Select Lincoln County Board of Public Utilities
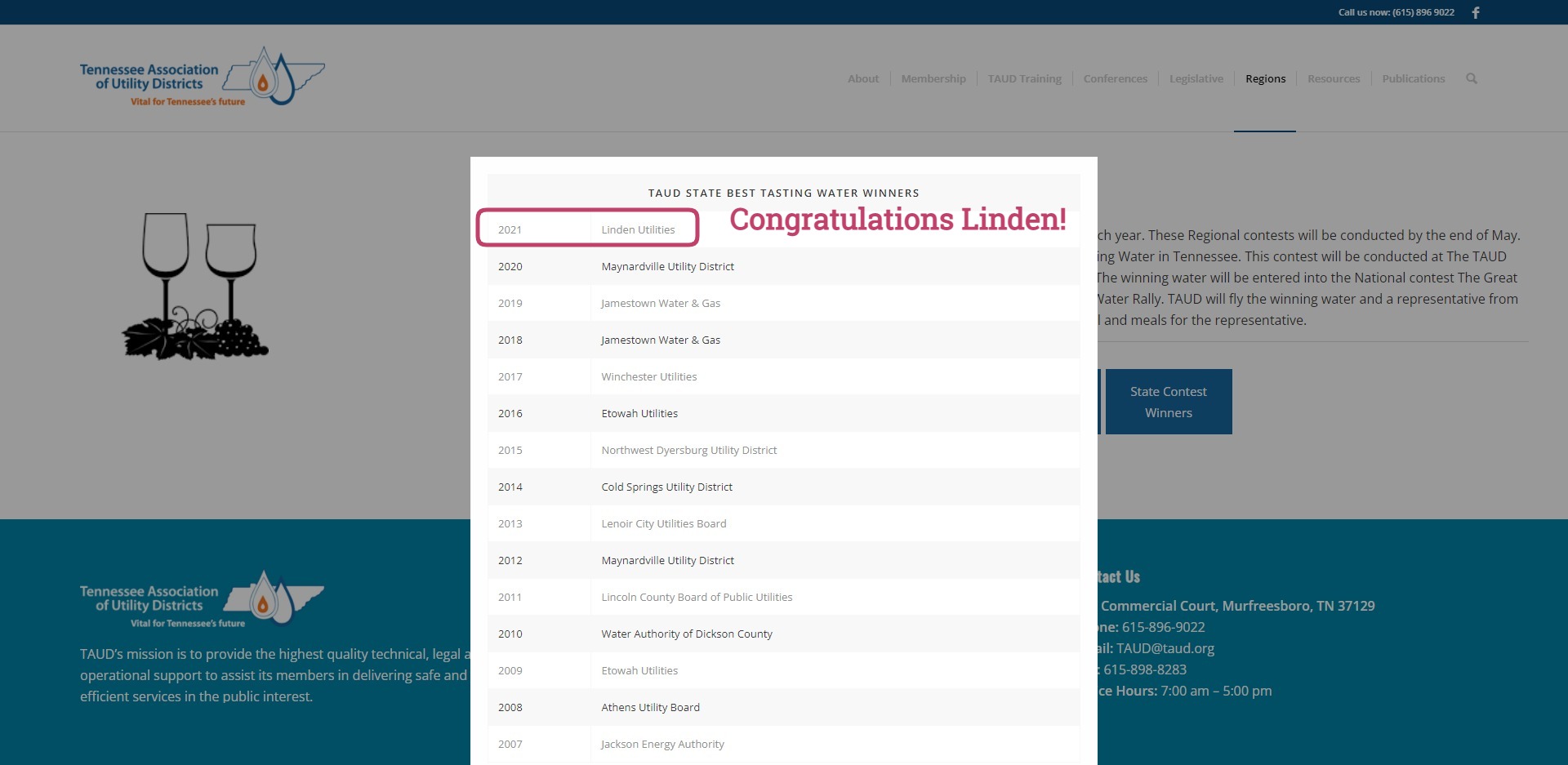The height and width of the screenshot is (765, 1568). 697,597
